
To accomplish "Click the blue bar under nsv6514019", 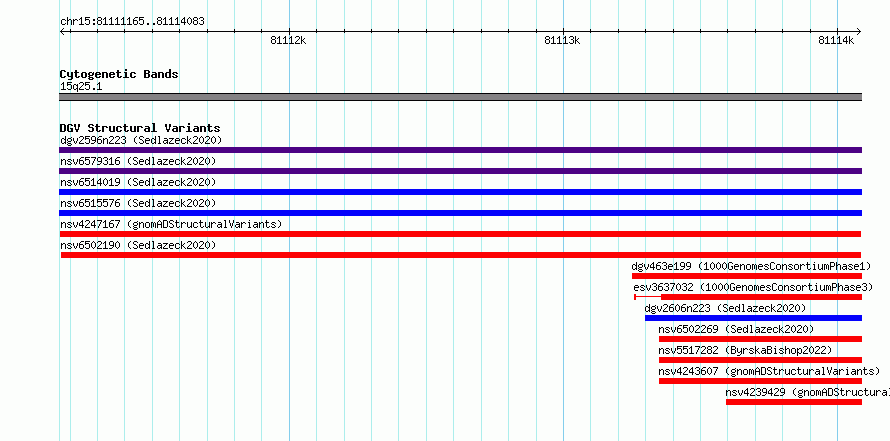I will [460, 192].
